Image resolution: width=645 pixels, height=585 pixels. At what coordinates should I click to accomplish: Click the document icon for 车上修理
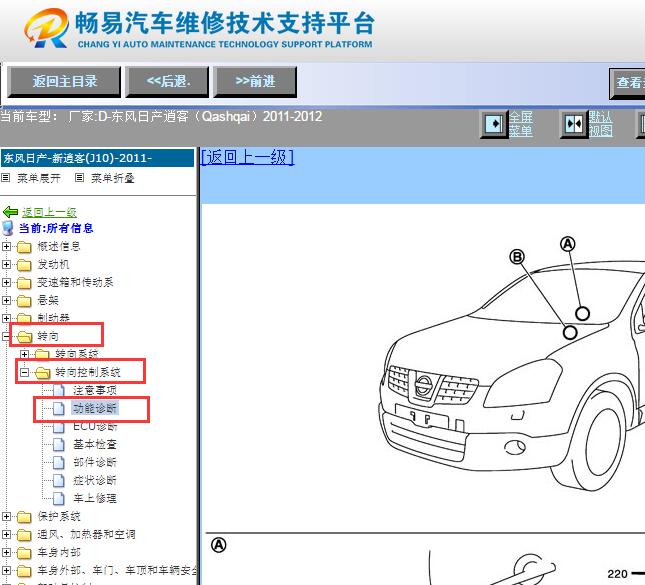pos(59,499)
